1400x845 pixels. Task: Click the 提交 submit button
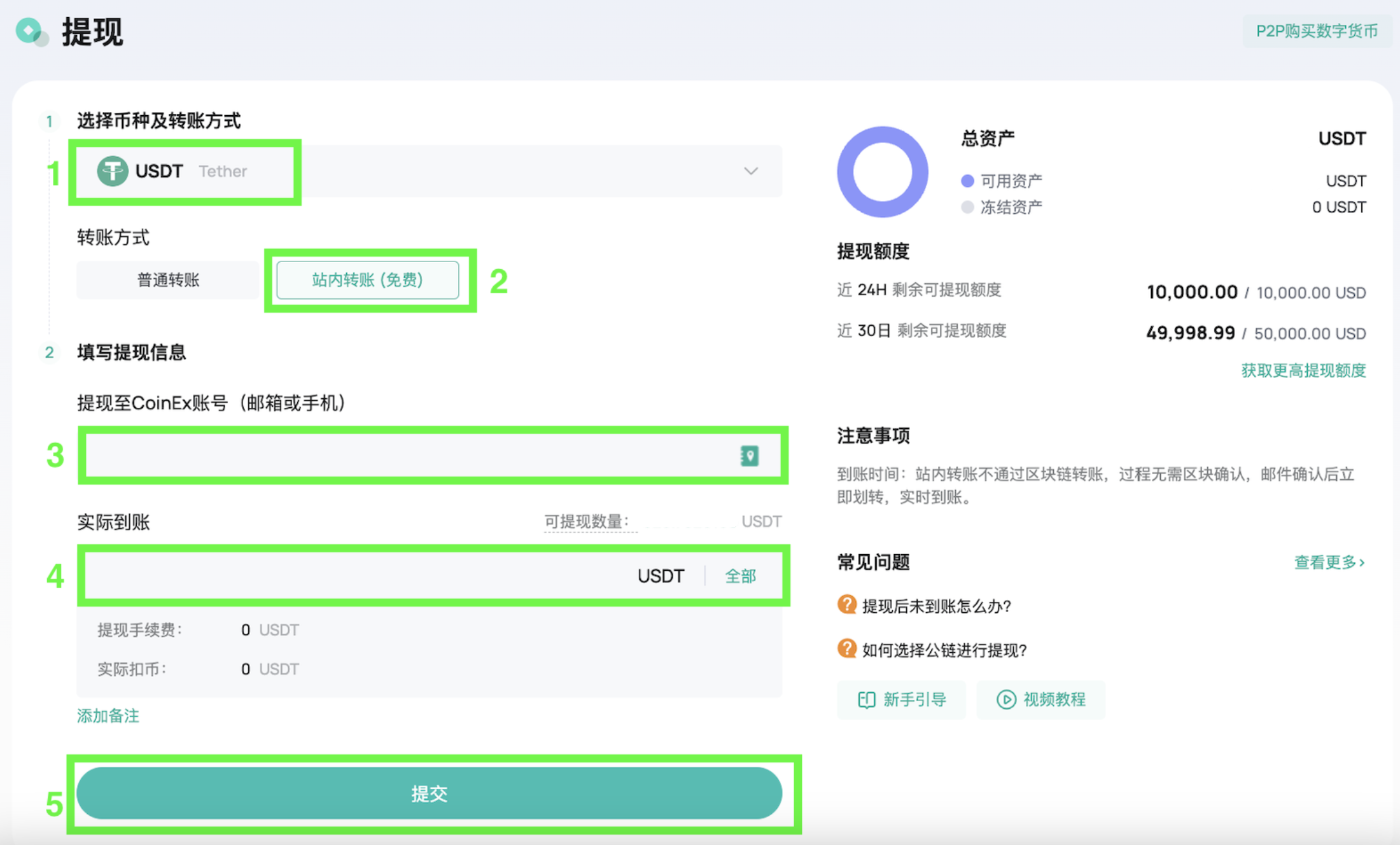coord(430,793)
